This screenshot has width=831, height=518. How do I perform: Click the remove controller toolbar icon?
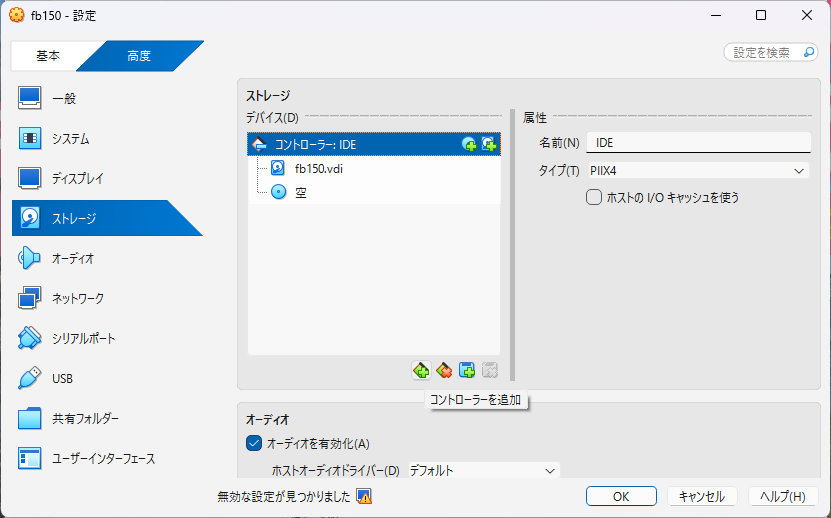(x=444, y=370)
